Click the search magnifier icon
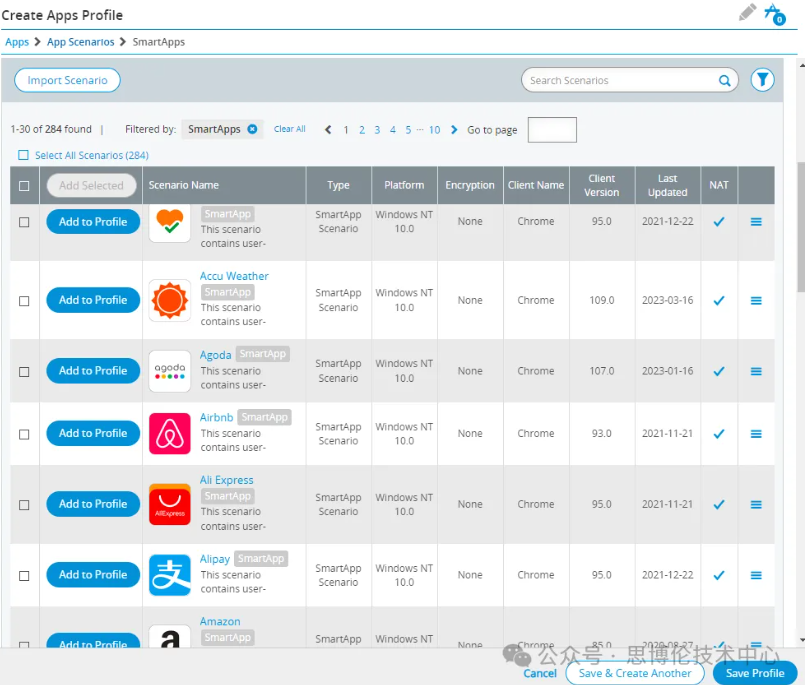The width and height of the screenshot is (805, 685). pos(724,81)
